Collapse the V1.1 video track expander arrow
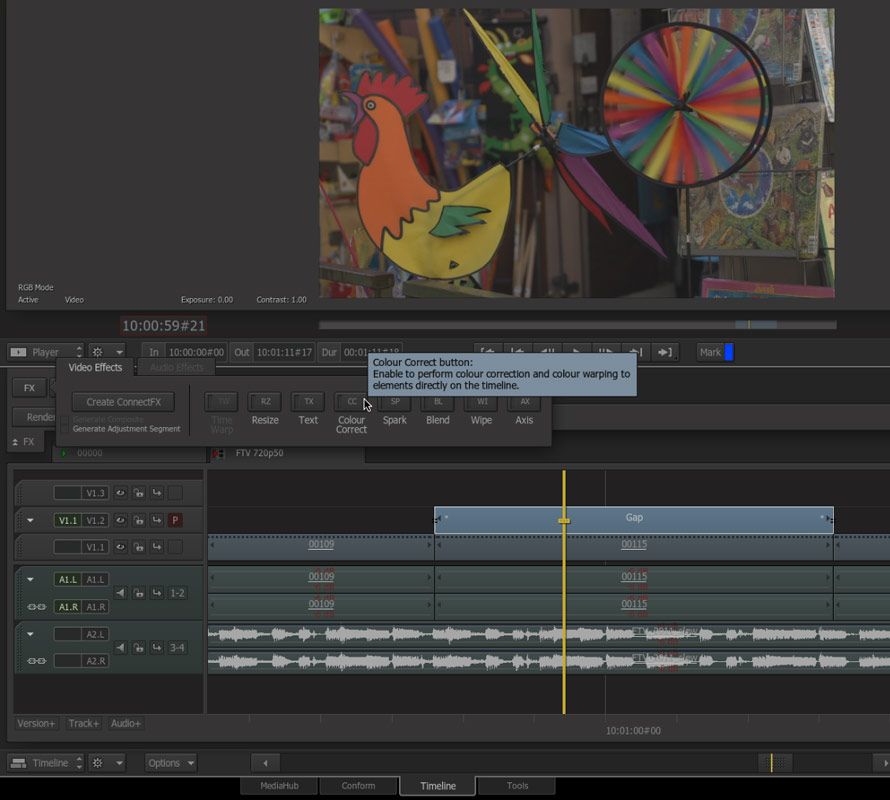Image resolution: width=890 pixels, height=800 pixels. pyautogui.click(x=30, y=520)
